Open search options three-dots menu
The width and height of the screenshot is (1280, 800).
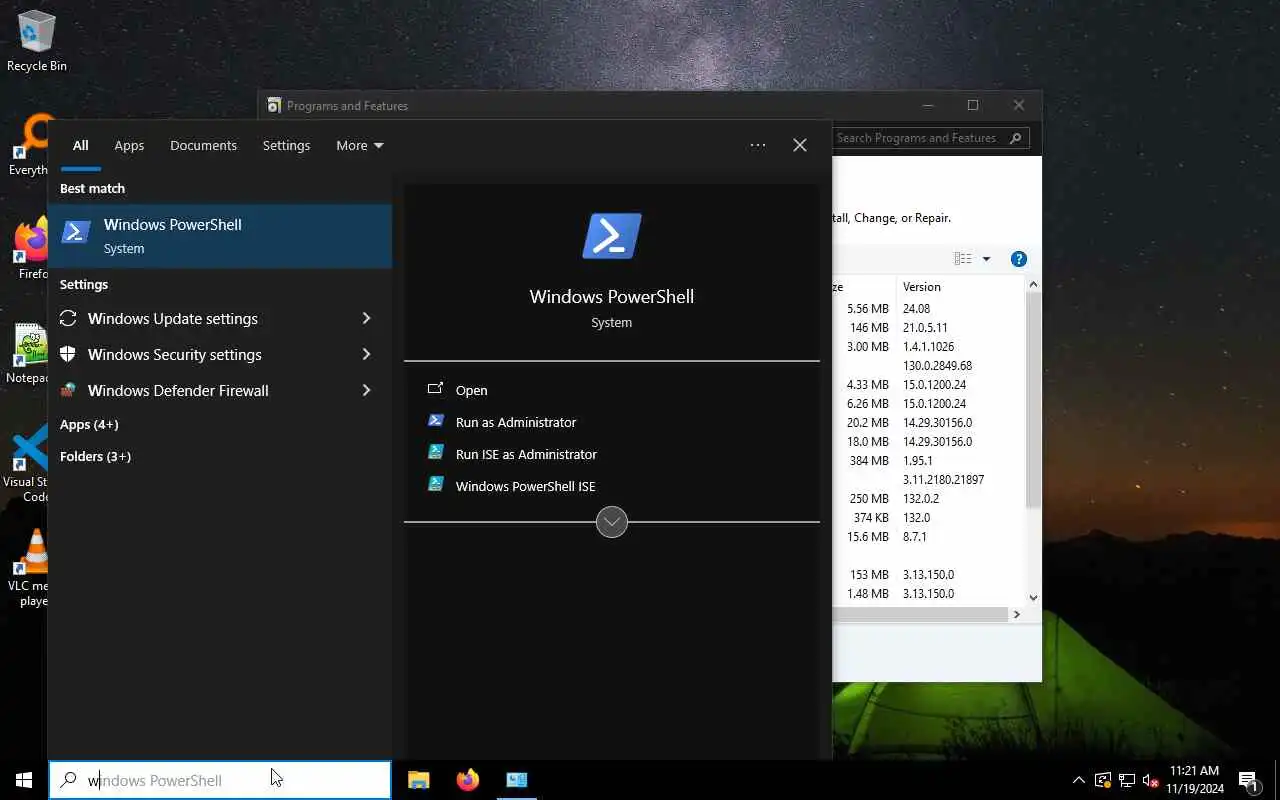coord(758,145)
